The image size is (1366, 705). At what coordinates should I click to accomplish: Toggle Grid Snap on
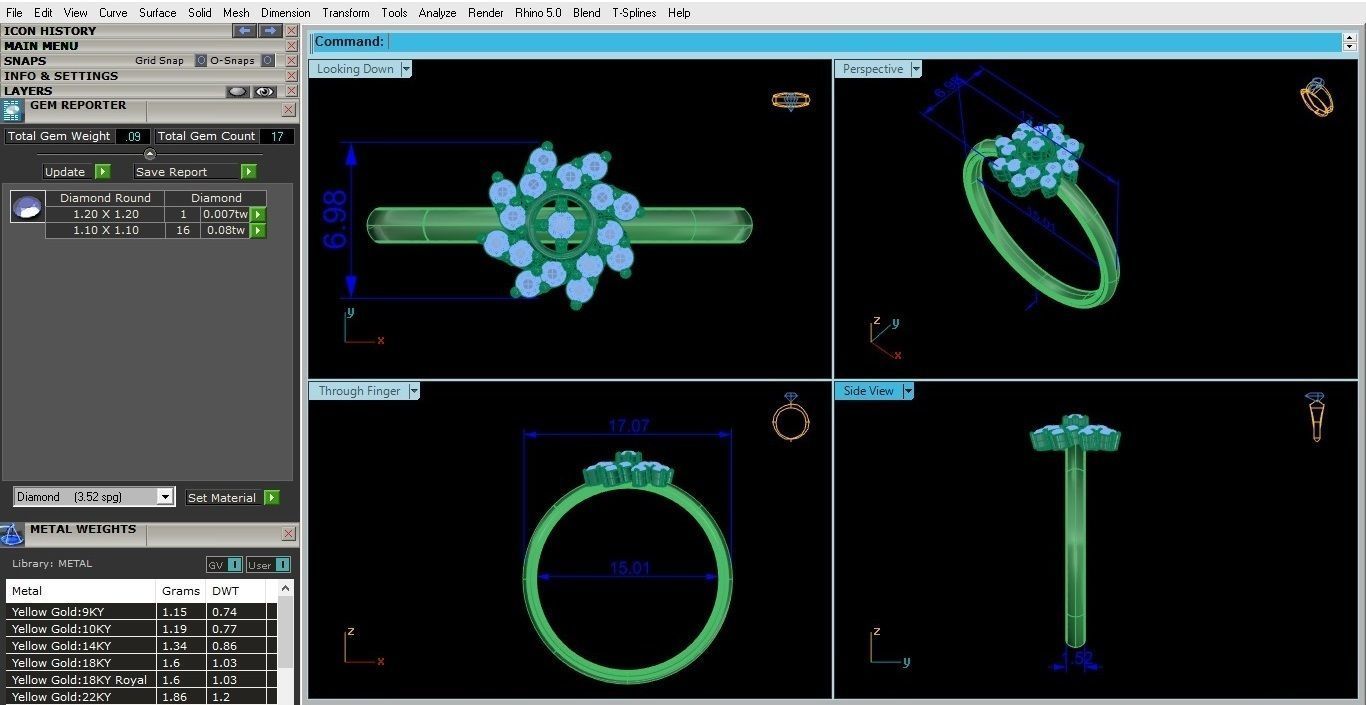click(200, 61)
